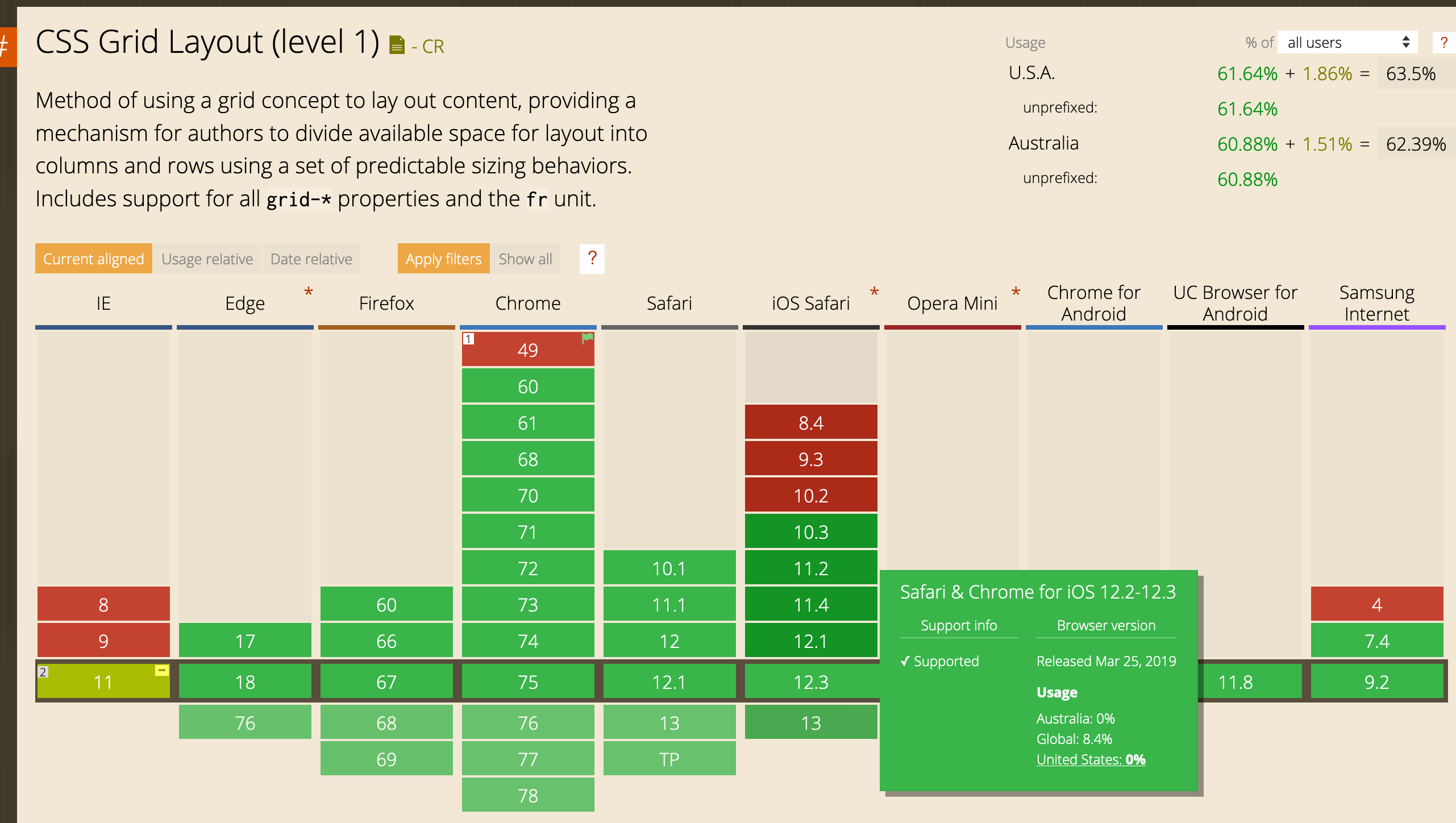Click the green flag on Chrome 49
This screenshot has width=1456, height=823.
pos(588,339)
